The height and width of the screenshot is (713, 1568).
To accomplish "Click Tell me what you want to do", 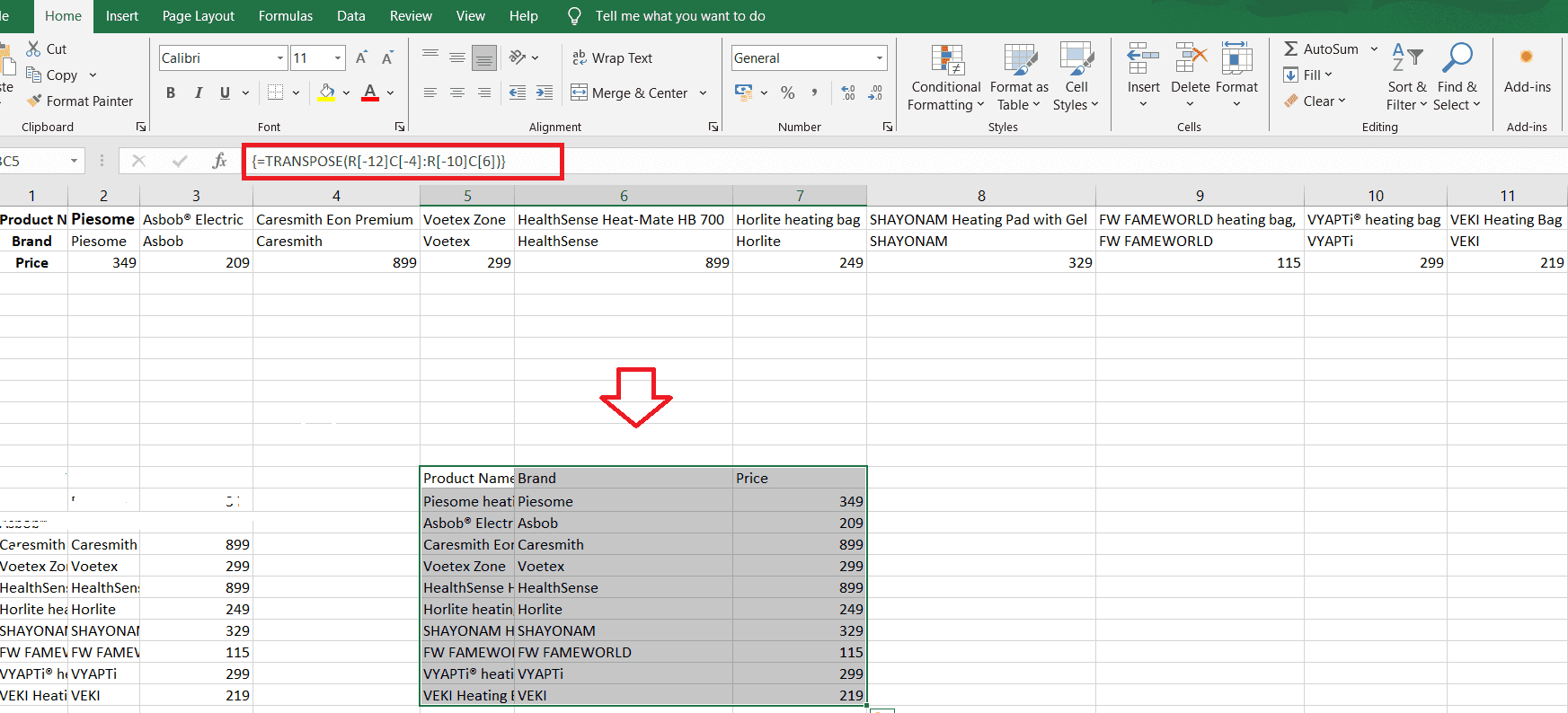I will click(x=680, y=16).
